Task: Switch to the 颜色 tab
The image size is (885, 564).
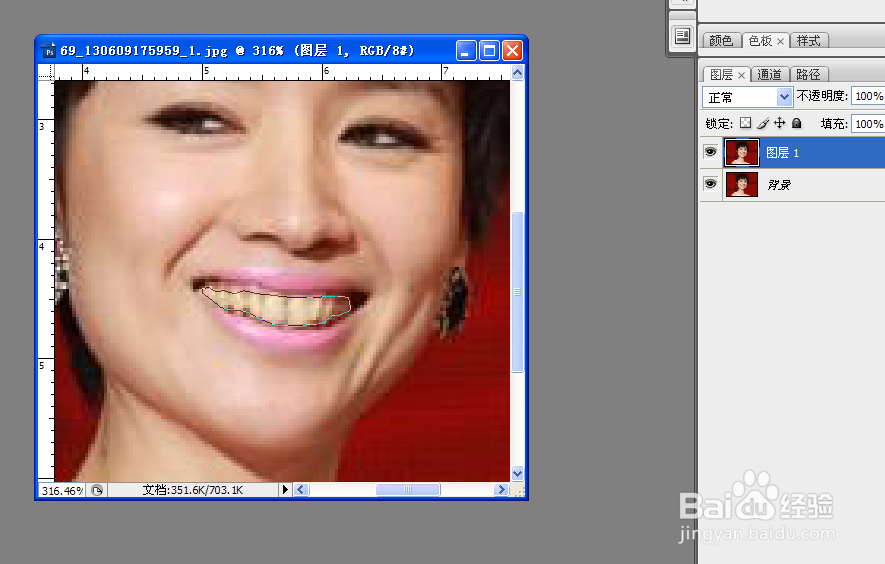Action: click(x=721, y=41)
